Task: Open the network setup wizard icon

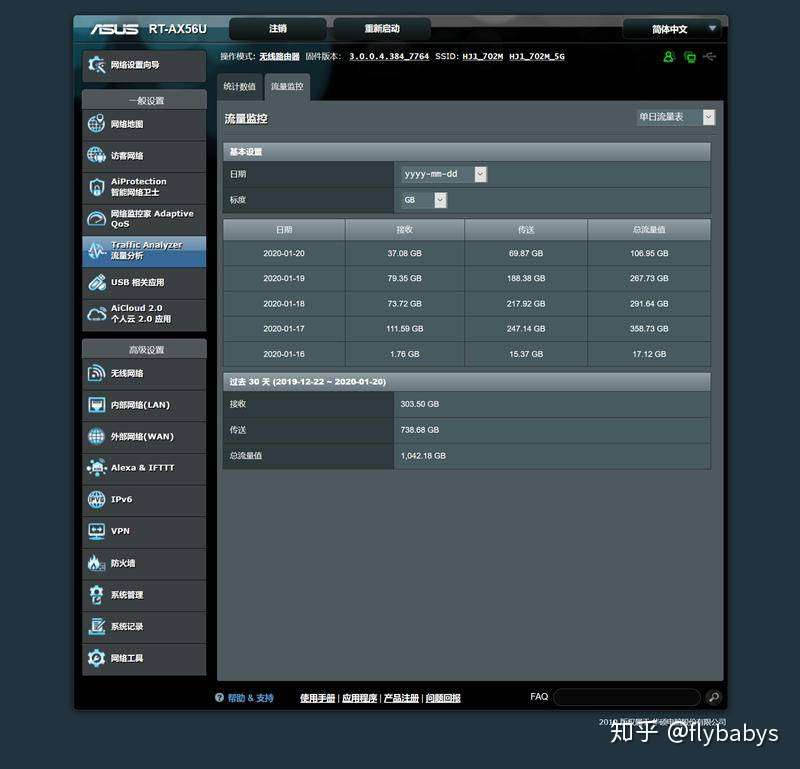Action: pyautogui.click(x=96, y=65)
